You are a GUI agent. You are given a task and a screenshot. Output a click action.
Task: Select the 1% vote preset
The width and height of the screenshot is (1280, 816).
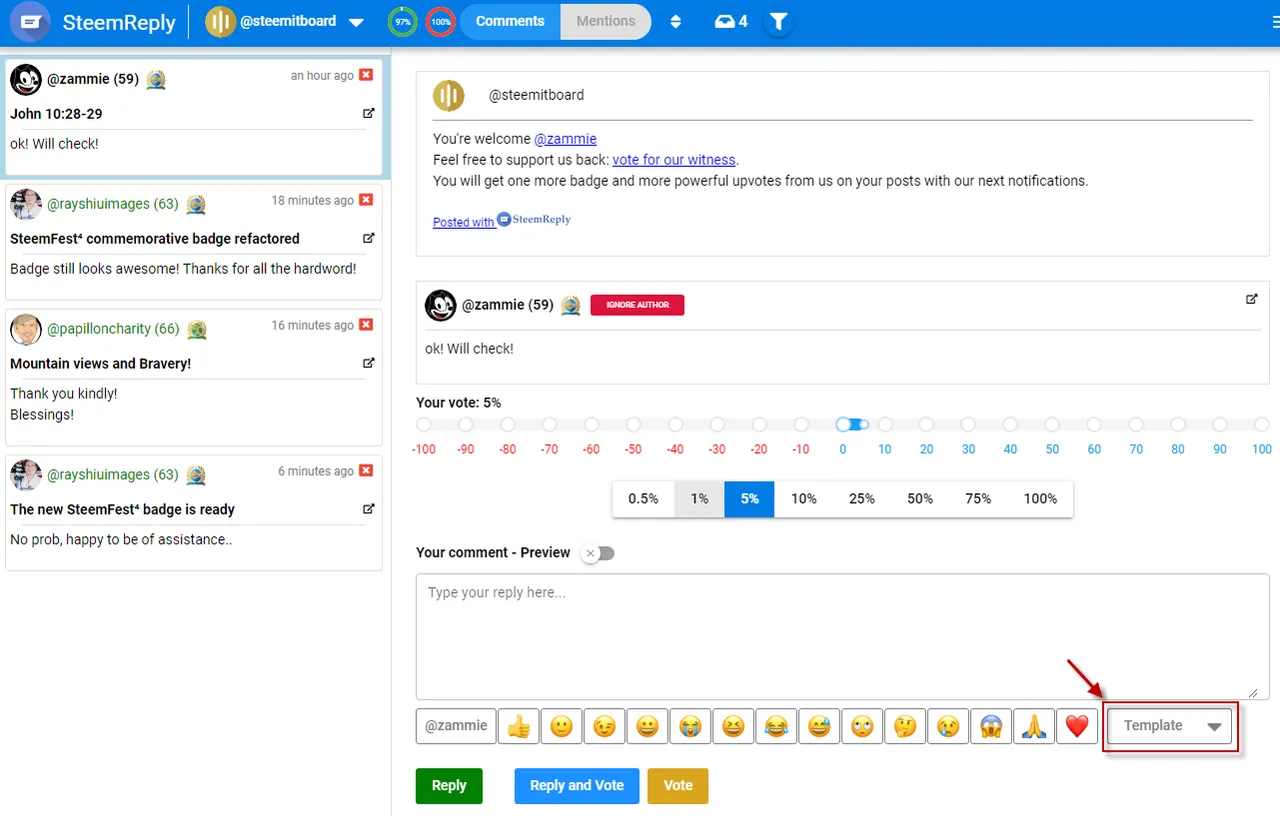pos(699,499)
